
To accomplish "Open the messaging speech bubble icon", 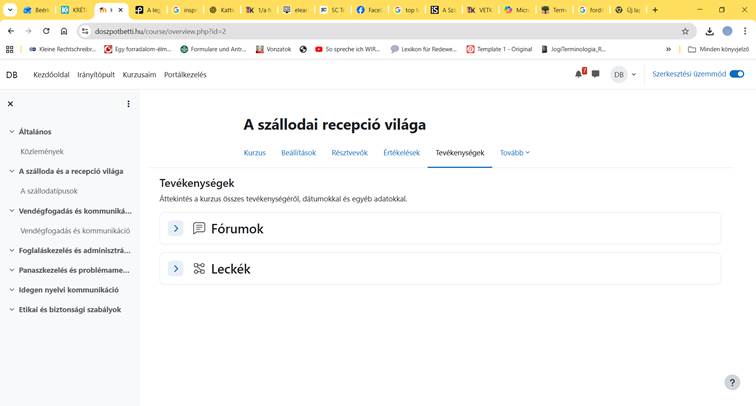I will pos(595,74).
